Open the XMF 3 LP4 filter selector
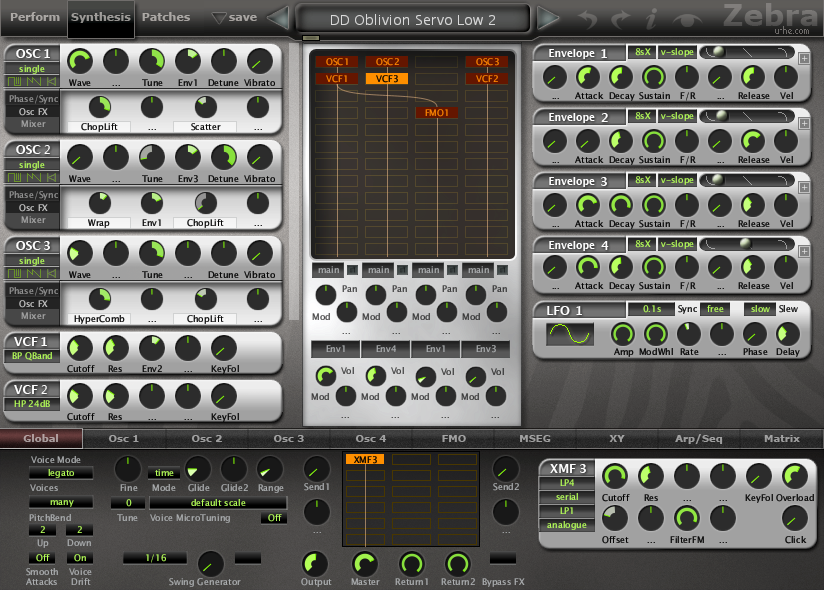This screenshot has height=590, width=824. [x=566, y=483]
